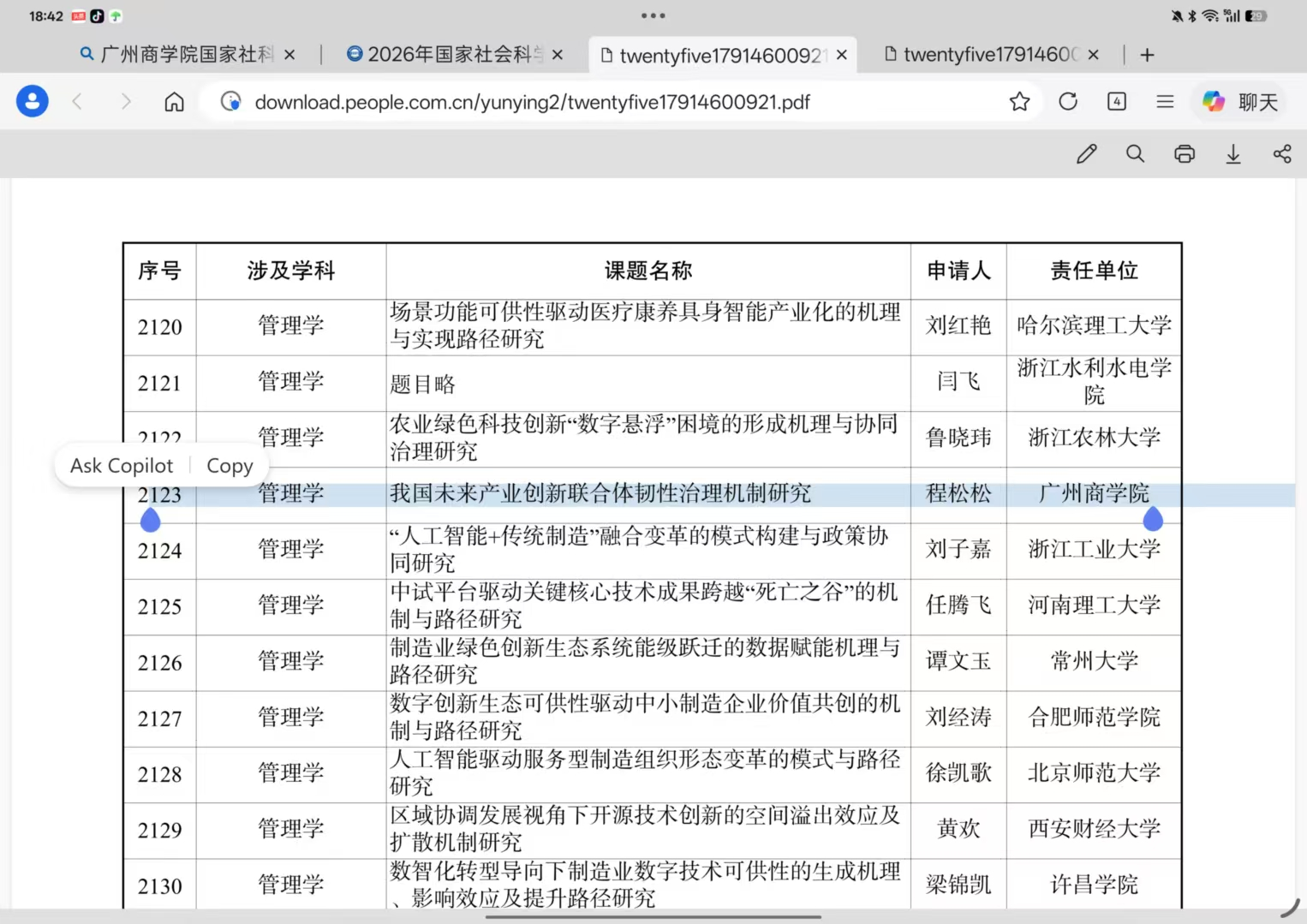
Task: Go forward with the right arrow
Action: pyautogui.click(x=126, y=102)
